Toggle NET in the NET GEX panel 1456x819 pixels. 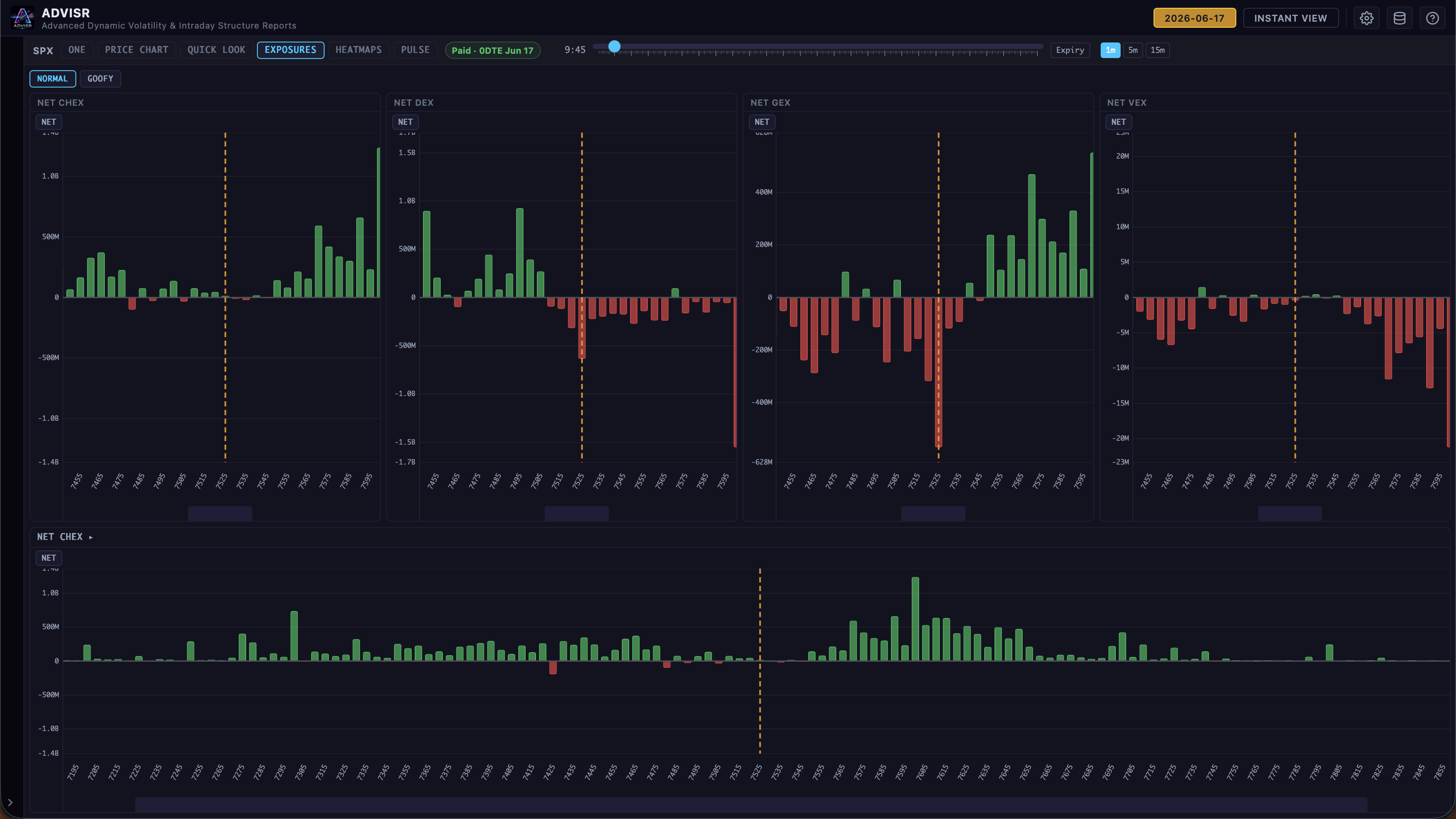click(x=762, y=121)
